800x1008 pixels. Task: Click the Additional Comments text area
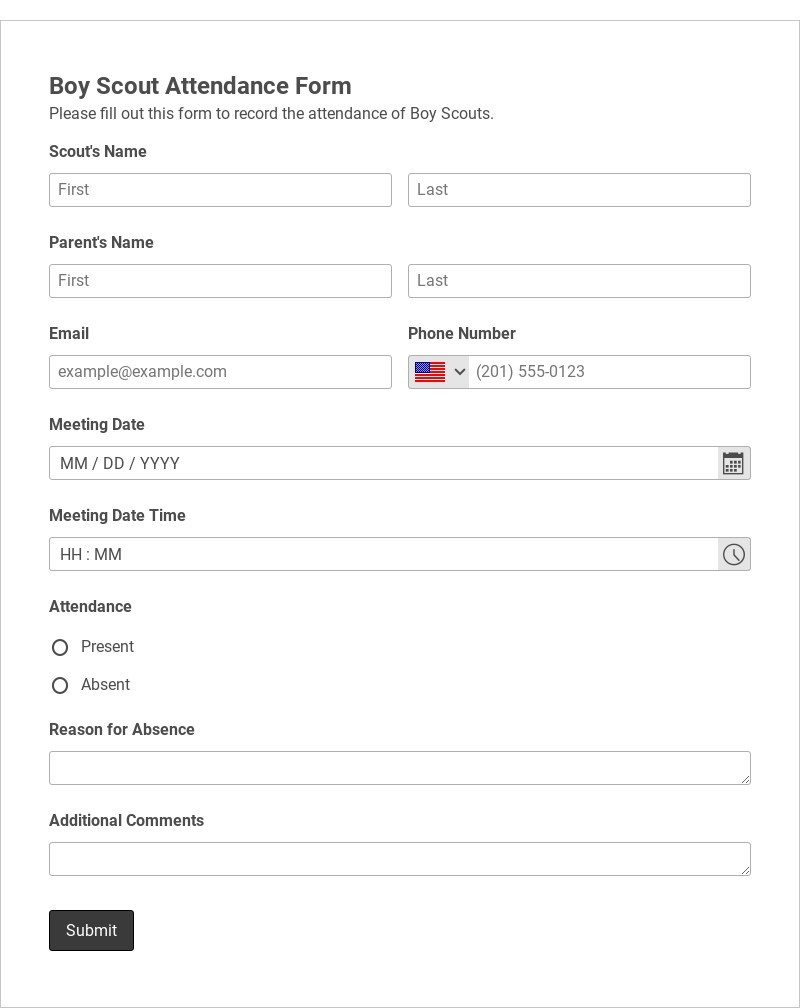(399, 859)
